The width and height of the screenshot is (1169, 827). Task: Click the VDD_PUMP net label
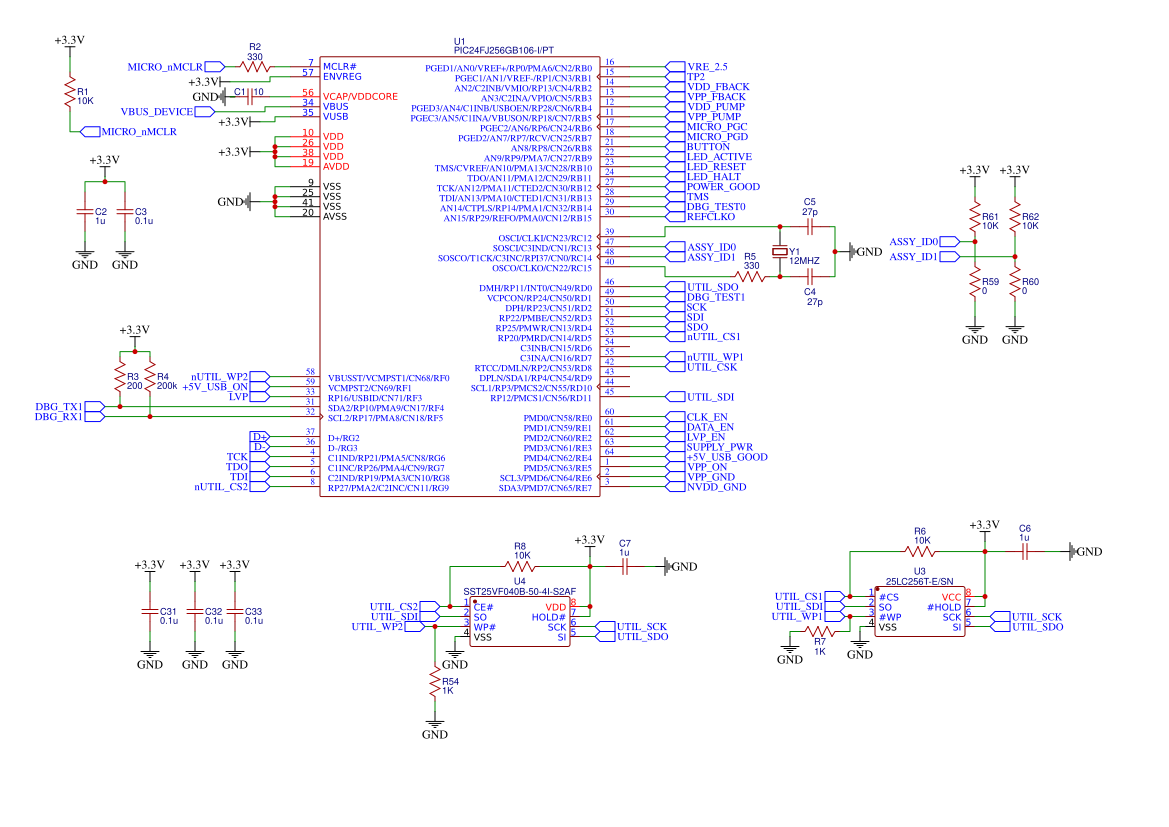705,107
